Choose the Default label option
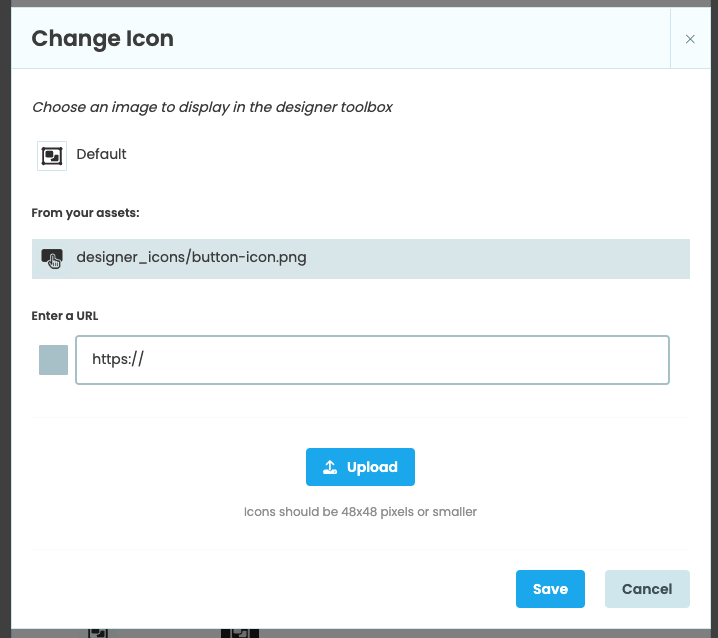 [101, 154]
